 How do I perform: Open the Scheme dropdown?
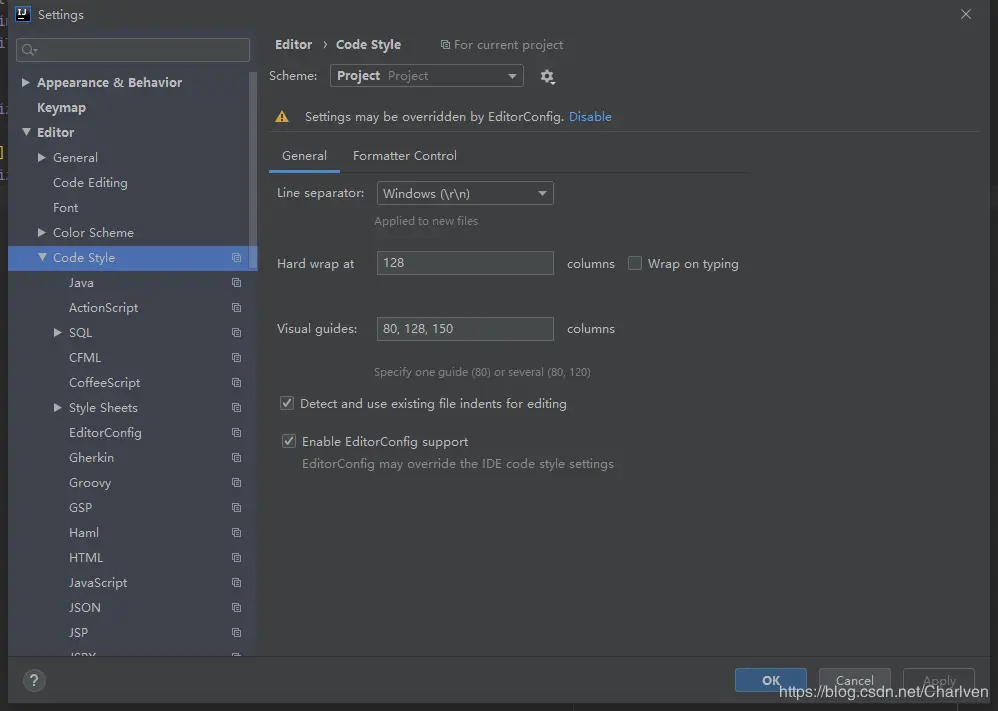point(426,76)
